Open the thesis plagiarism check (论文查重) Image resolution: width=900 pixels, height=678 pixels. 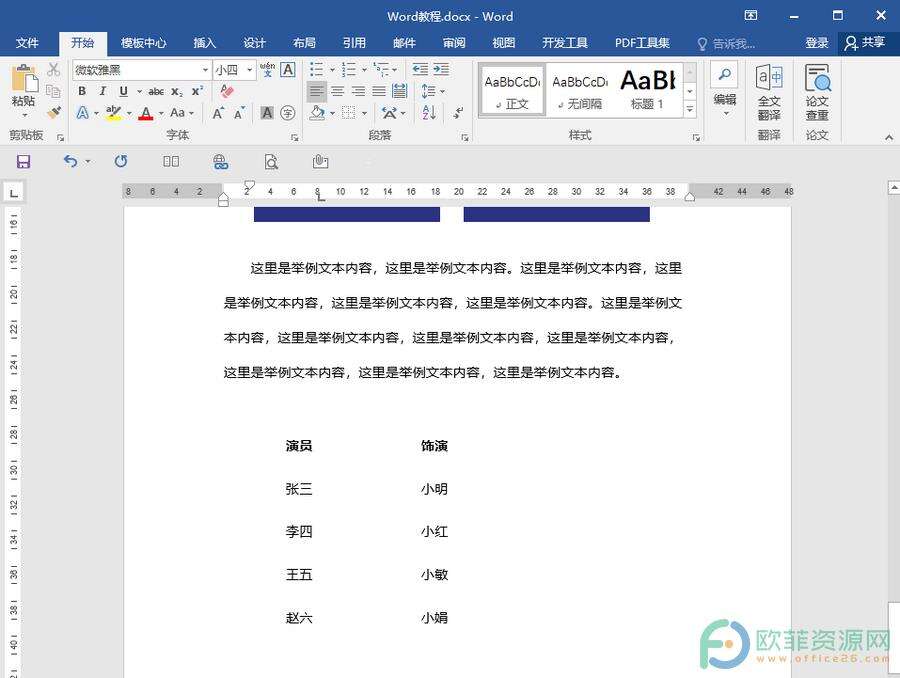point(817,92)
